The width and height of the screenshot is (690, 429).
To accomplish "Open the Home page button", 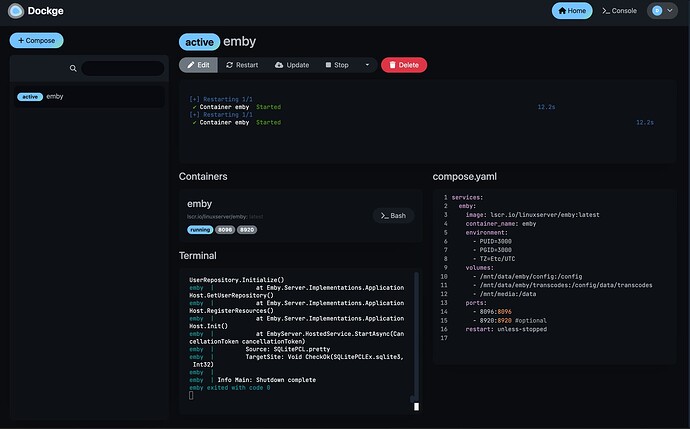I will [x=572, y=11].
